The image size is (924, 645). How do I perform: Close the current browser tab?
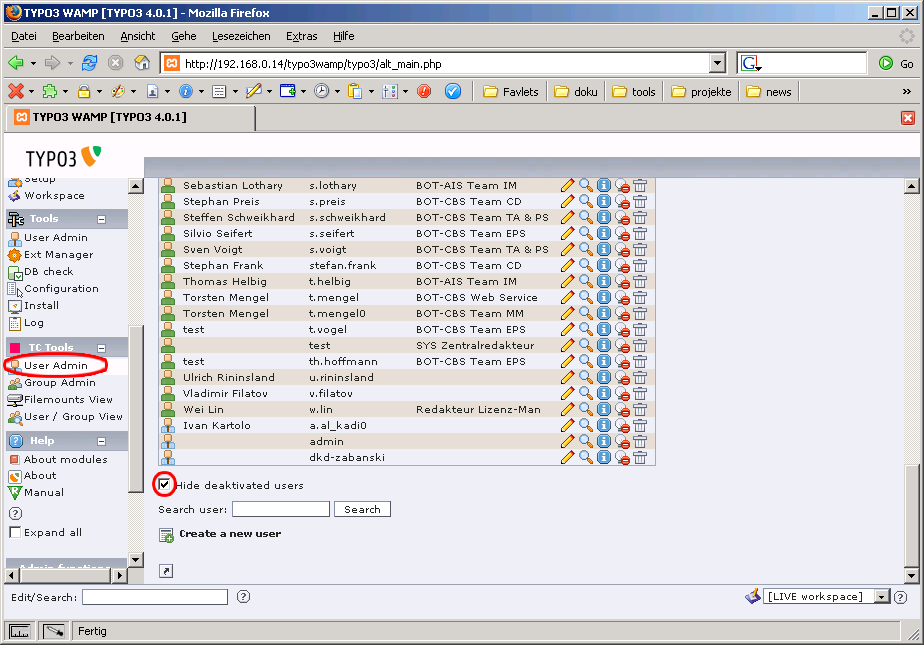908,118
